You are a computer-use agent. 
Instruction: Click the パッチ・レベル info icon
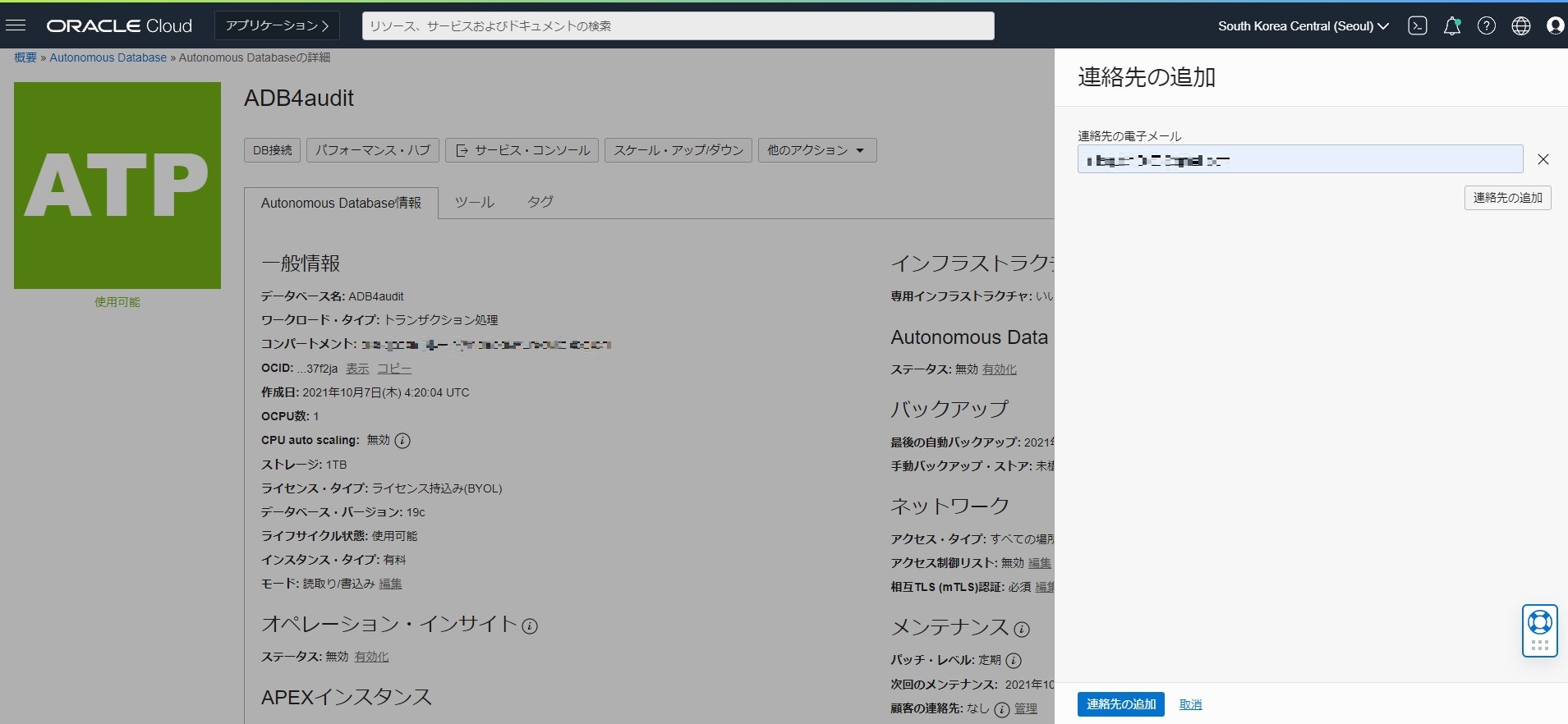(1014, 660)
